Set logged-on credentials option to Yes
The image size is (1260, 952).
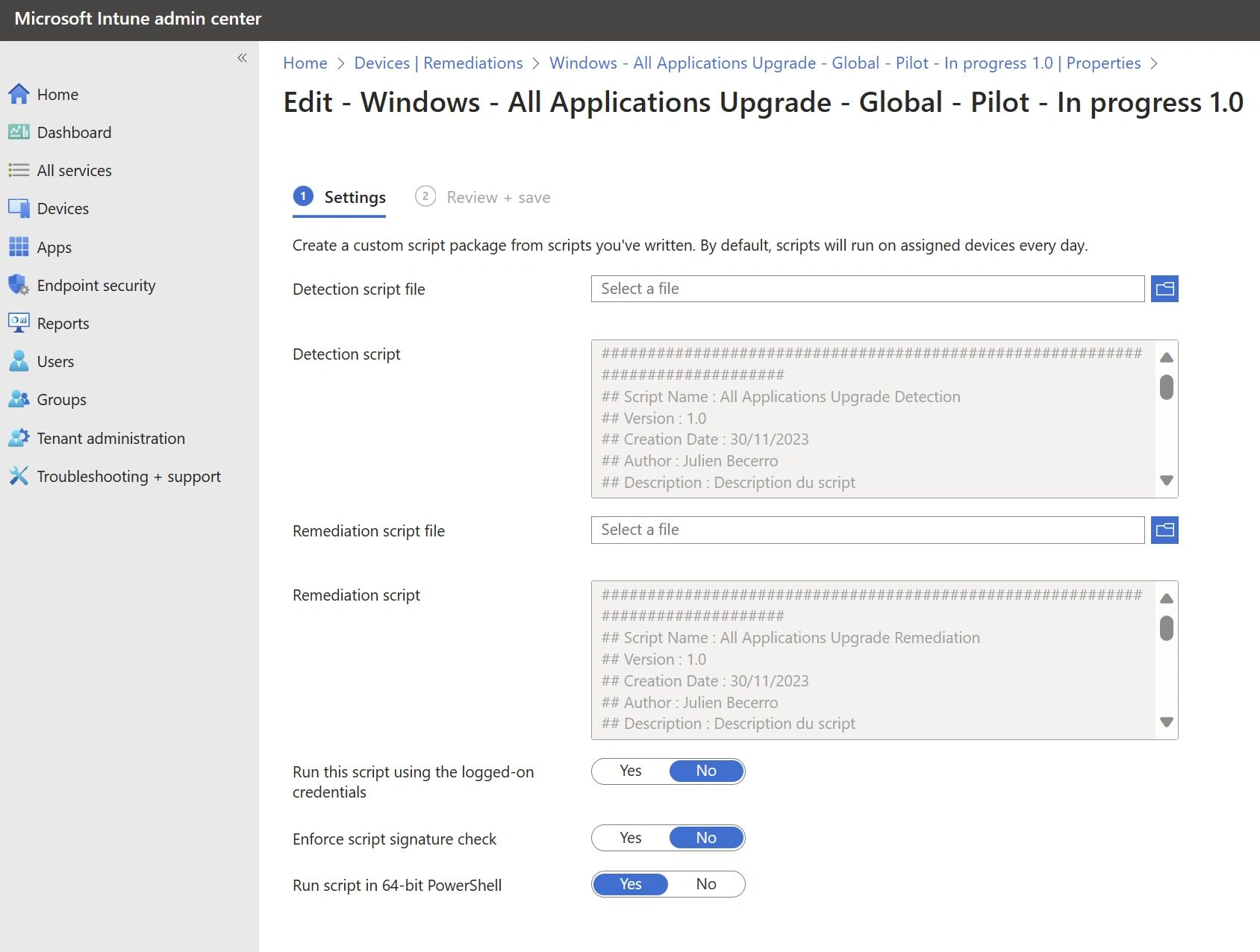(x=631, y=771)
